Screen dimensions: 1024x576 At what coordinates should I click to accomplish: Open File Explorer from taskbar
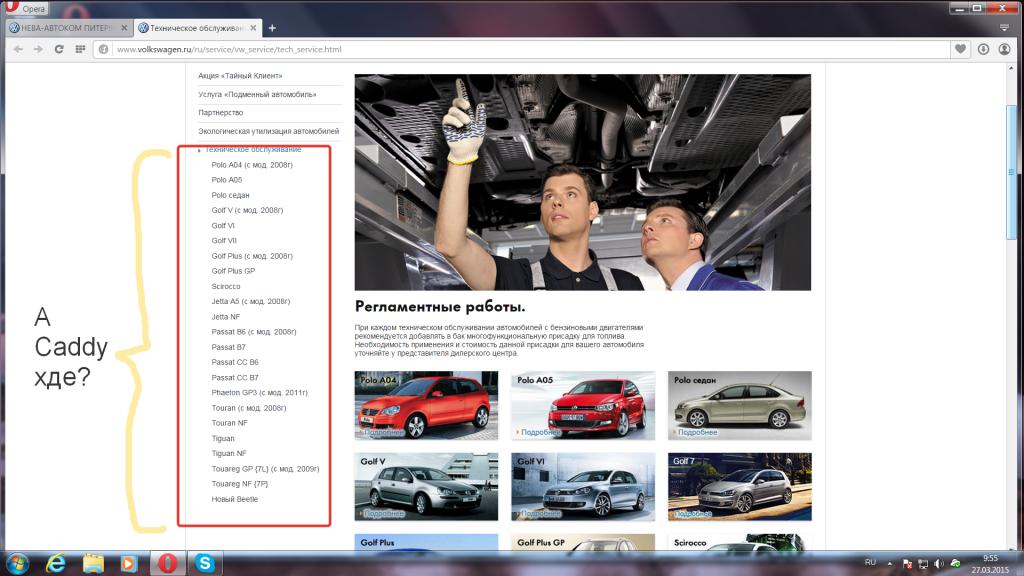click(x=93, y=563)
